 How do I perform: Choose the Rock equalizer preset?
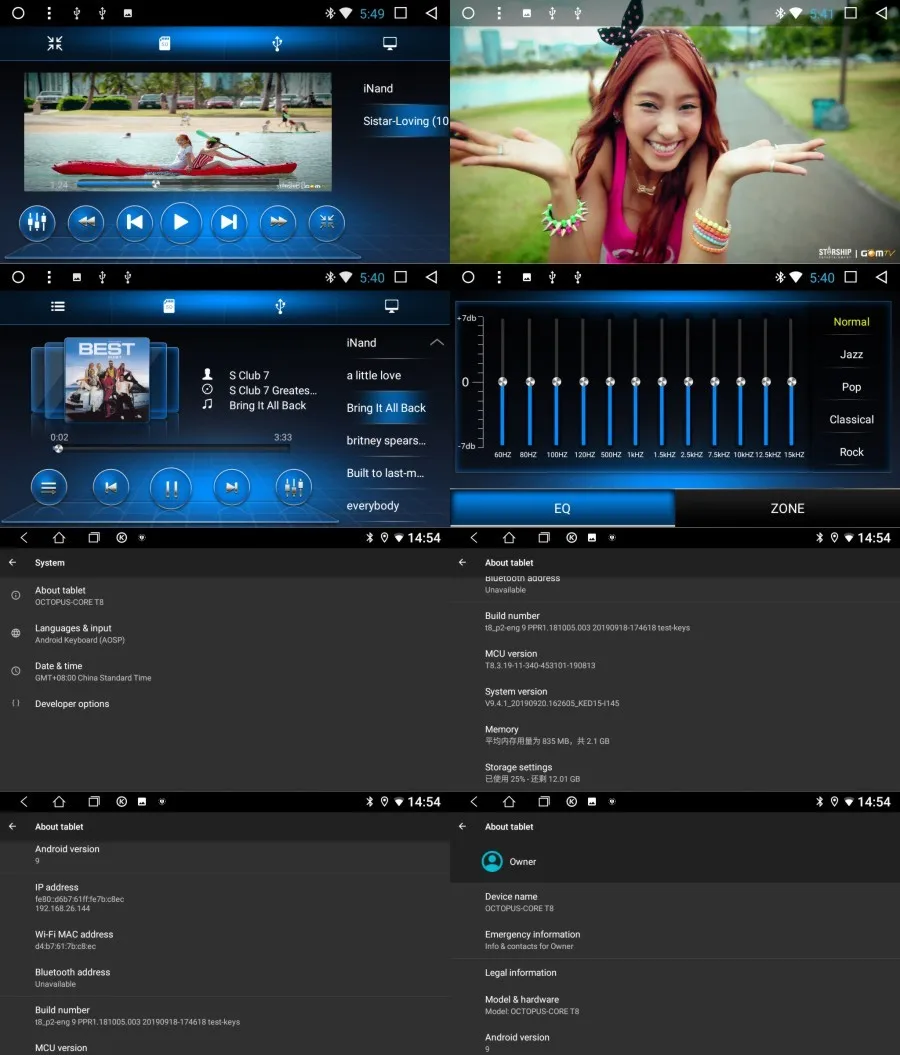pyautogui.click(x=851, y=452)
